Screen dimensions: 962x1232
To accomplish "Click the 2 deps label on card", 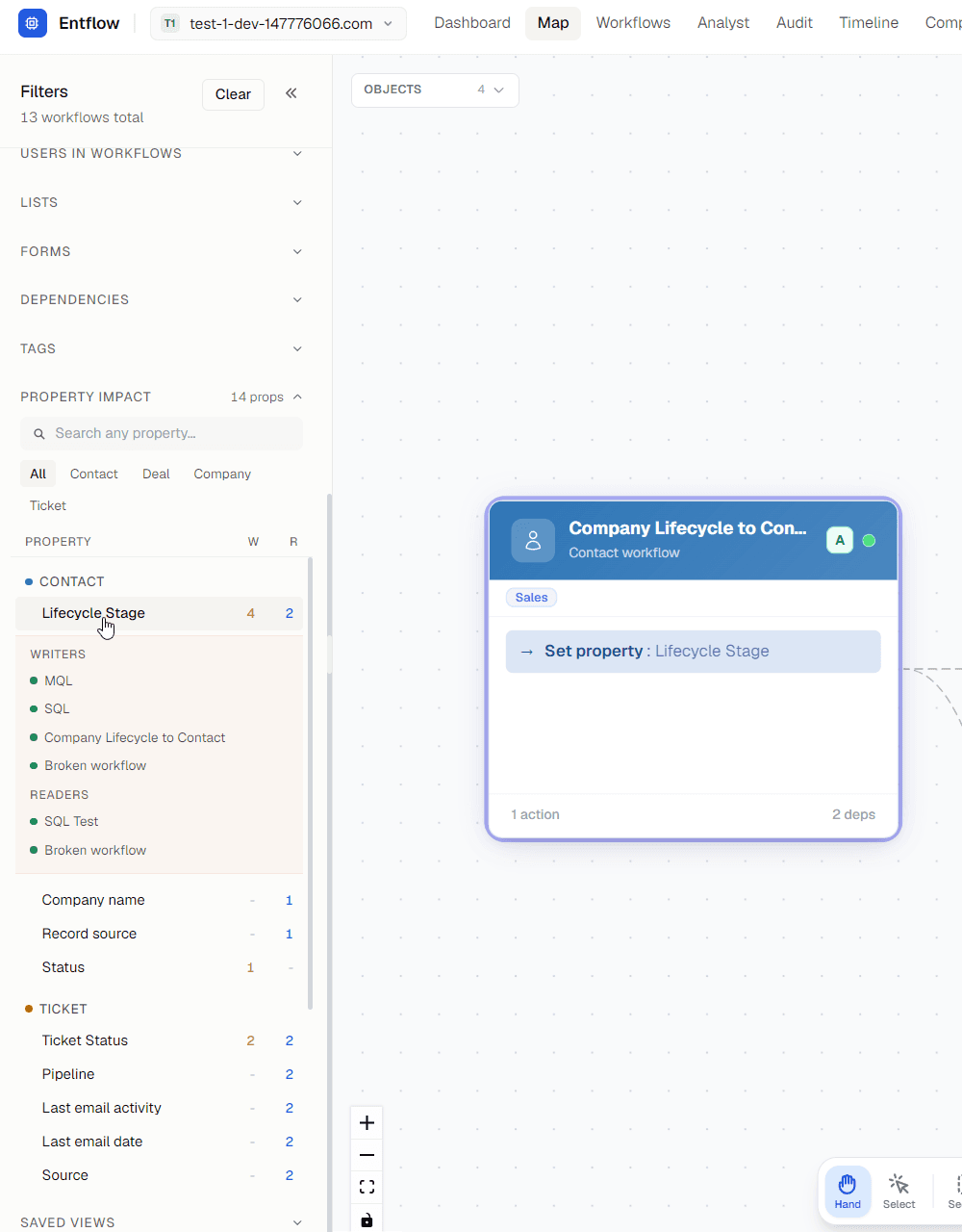I will (853, 814).
